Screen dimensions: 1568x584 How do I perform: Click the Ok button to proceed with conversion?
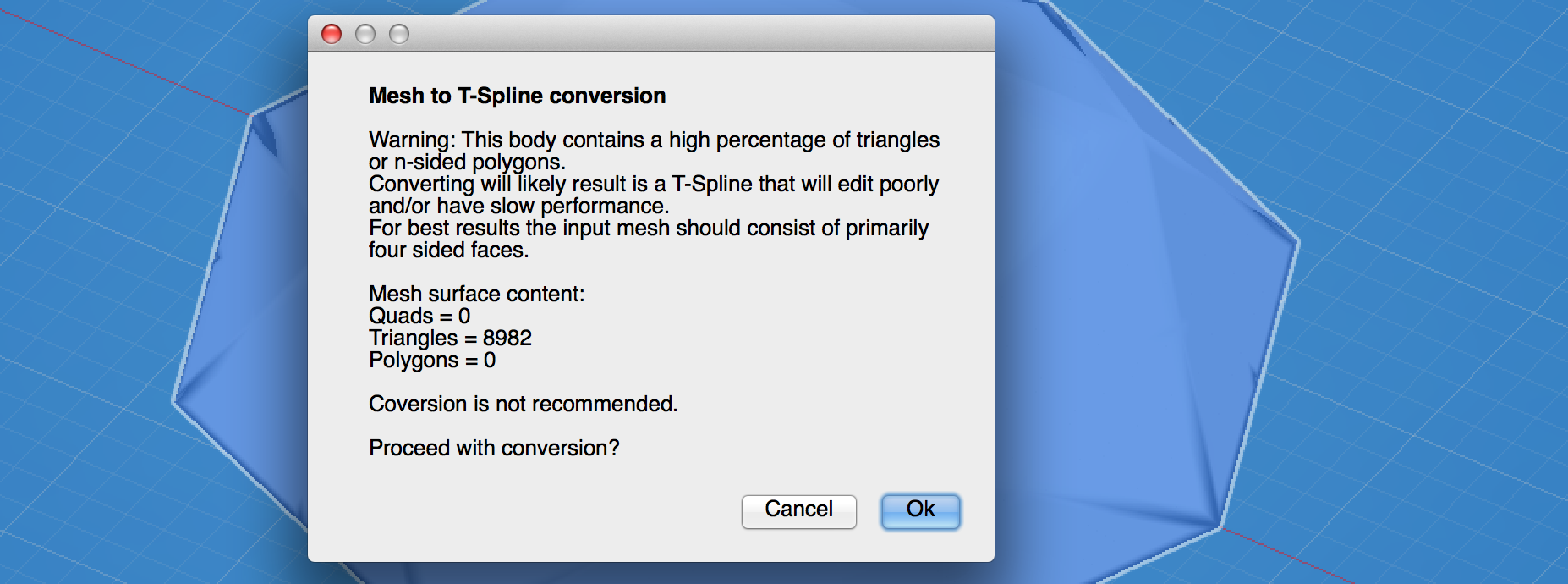(920, 510)
